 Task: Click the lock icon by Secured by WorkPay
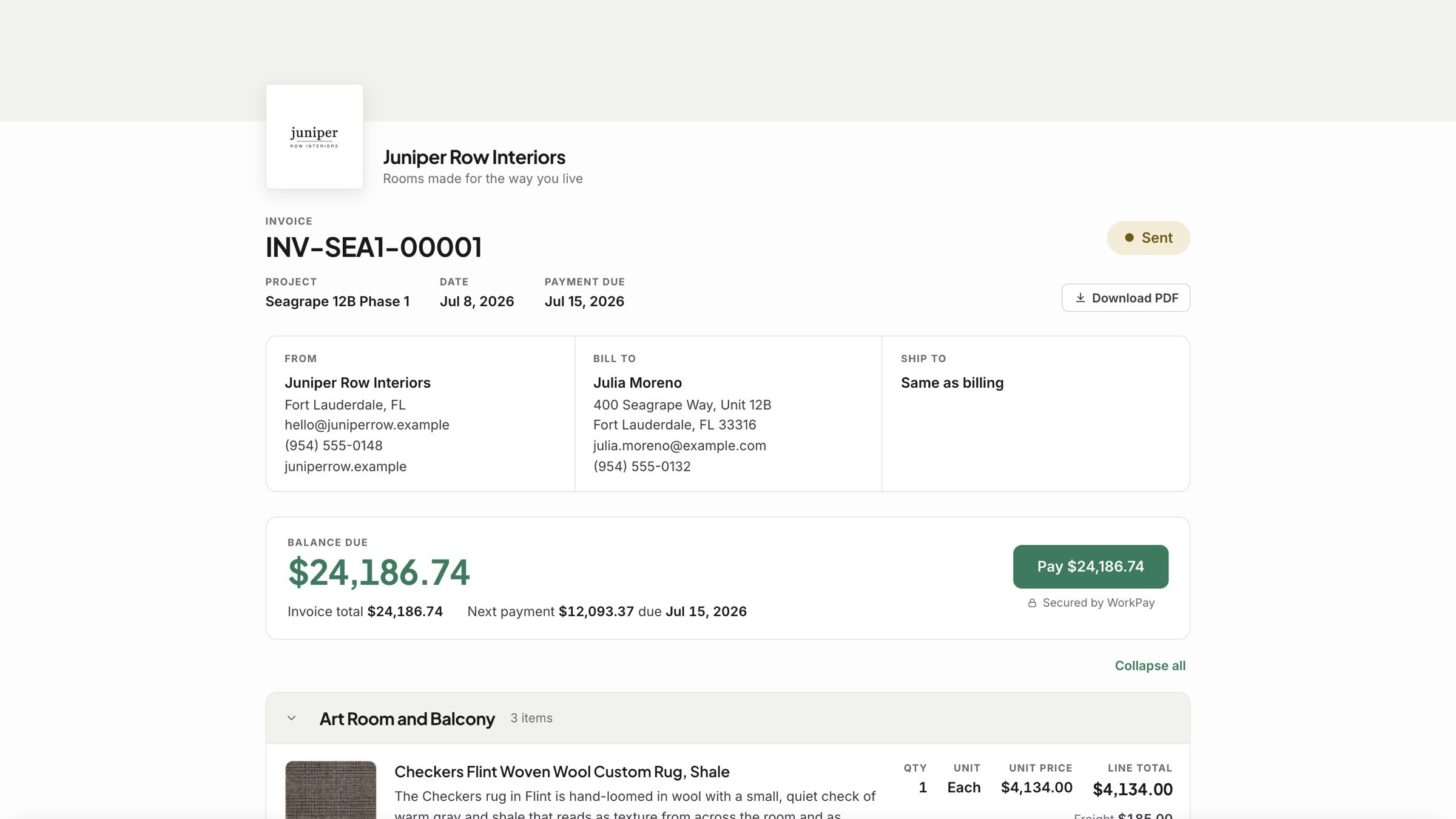click(x=1032, y=603)
